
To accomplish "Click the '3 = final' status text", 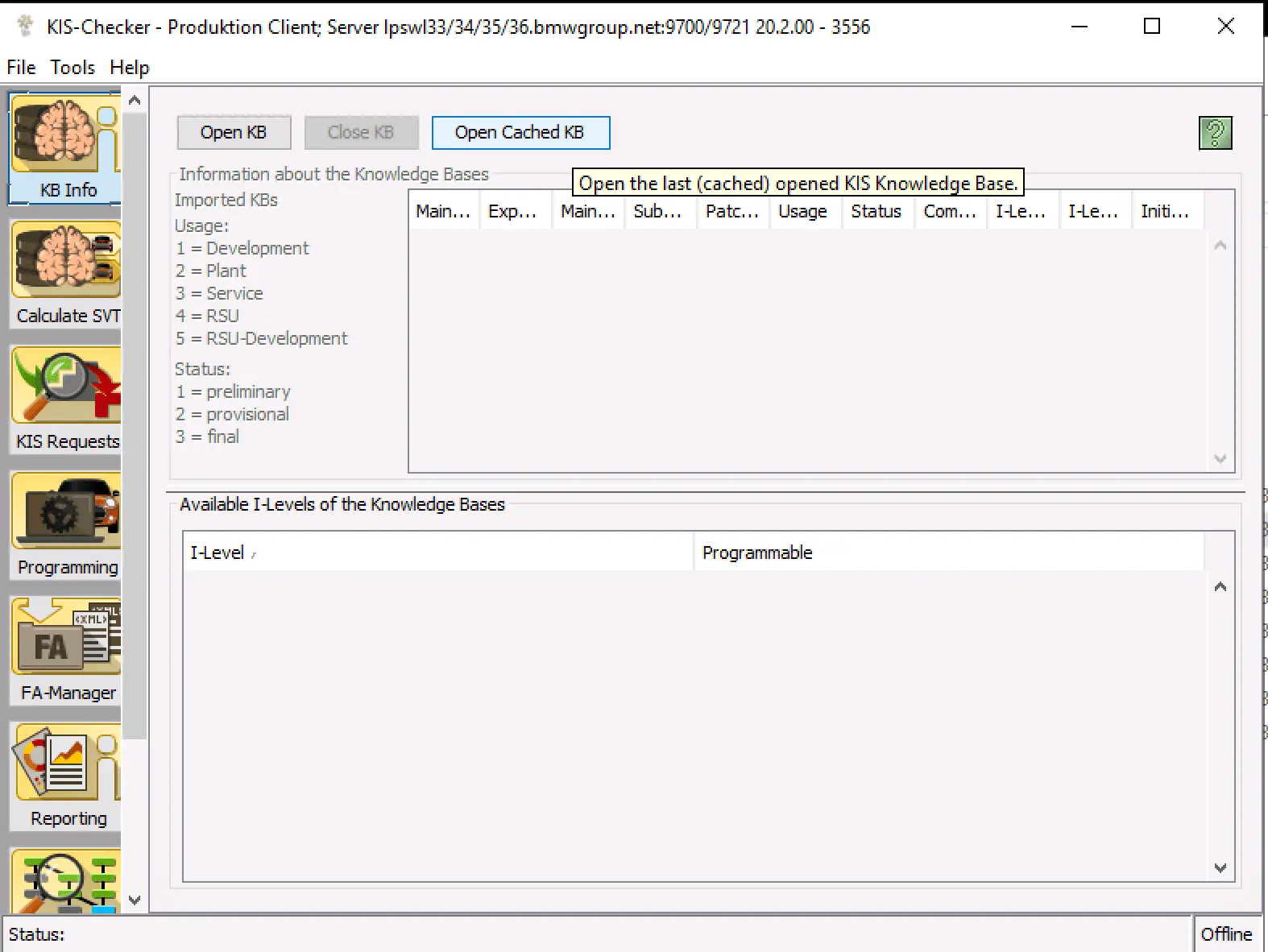I will pyautogui.click(x=207, y=437).
